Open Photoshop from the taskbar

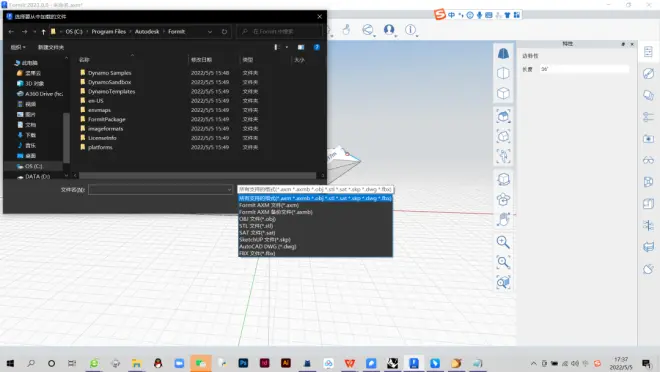243,363
